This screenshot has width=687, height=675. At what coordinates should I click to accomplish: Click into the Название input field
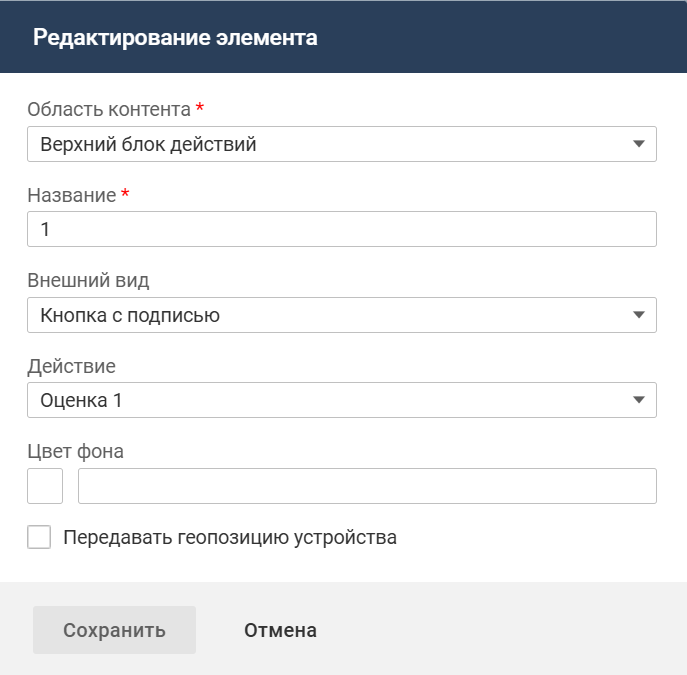tap(341, 229)
